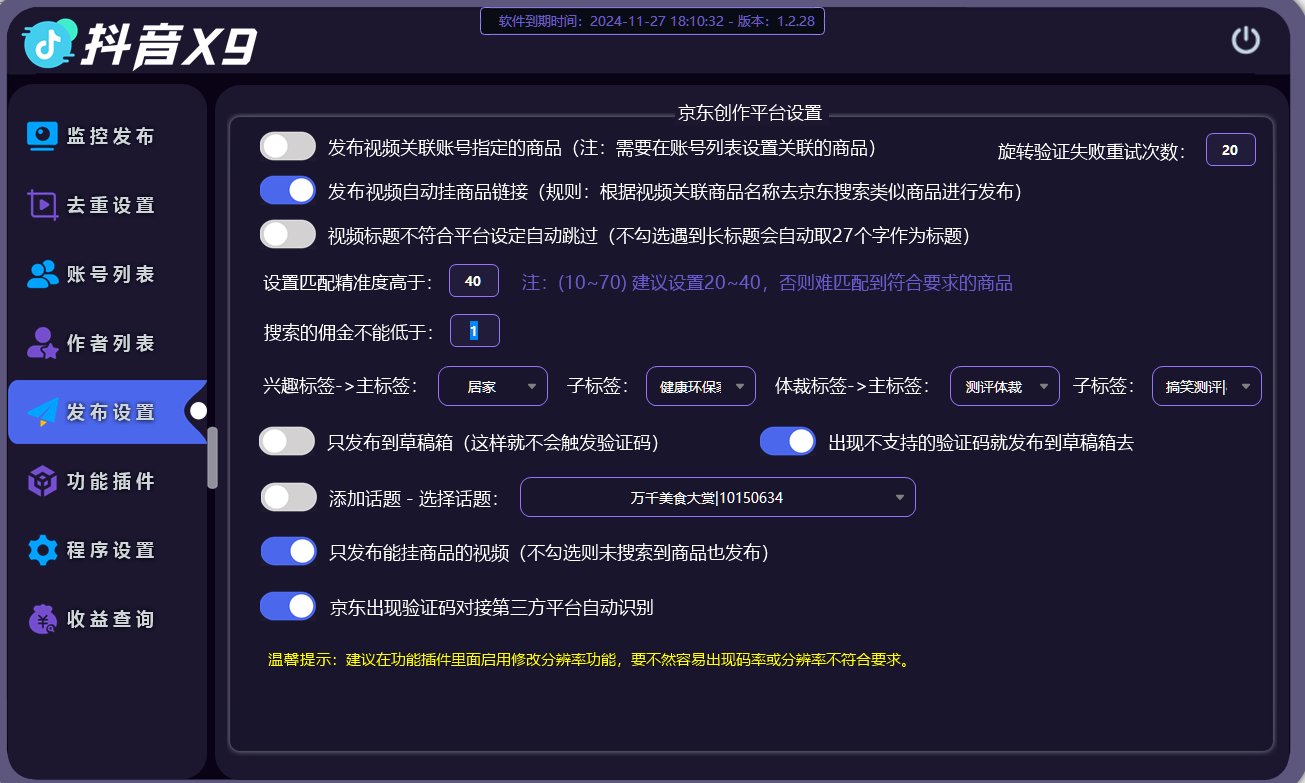Enable 只发布到草稿箱 toggle
The height and width of the screenshot is (783, 1305).
pyautogui.click(x=288, y=441)
